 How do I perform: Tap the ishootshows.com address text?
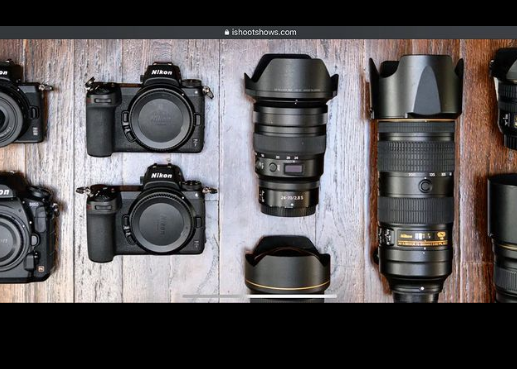point(264,32)
